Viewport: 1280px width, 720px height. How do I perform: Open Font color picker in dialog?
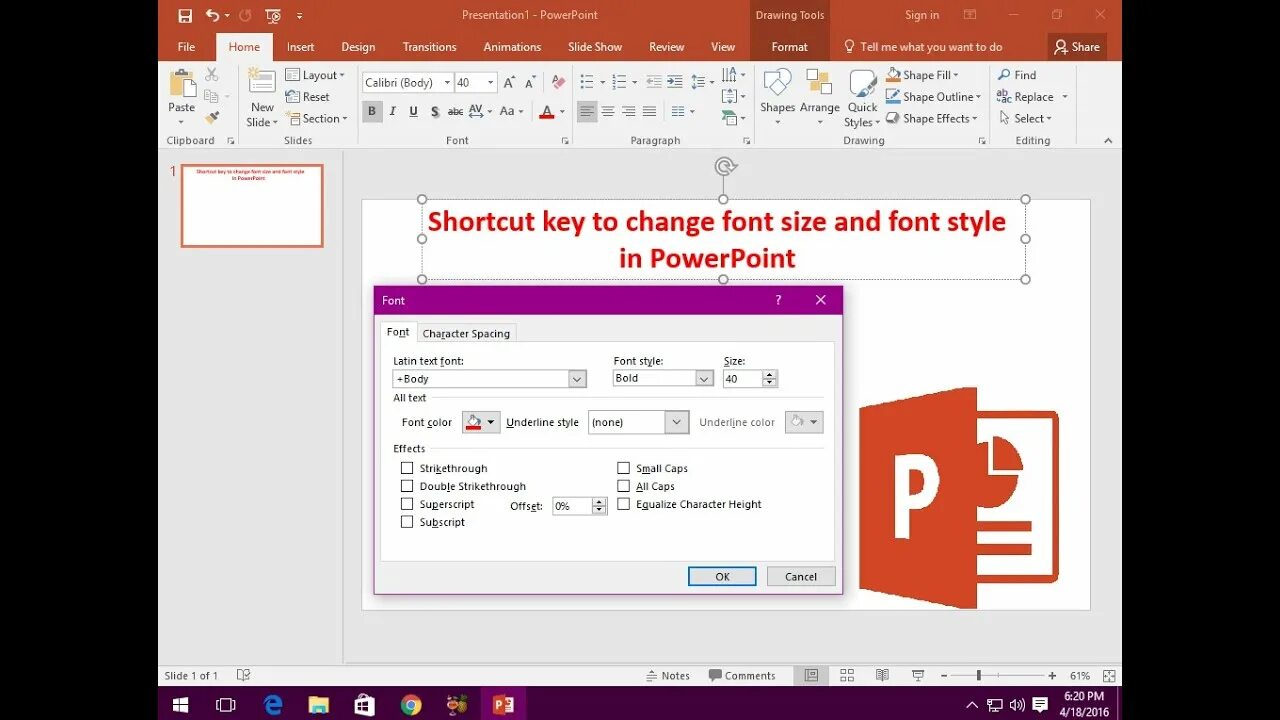click(x=480, y=422)
